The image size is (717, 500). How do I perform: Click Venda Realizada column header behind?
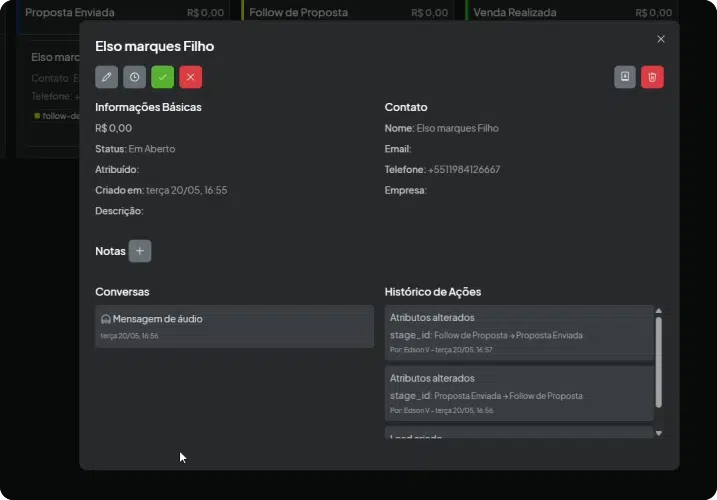click(514, 12)
